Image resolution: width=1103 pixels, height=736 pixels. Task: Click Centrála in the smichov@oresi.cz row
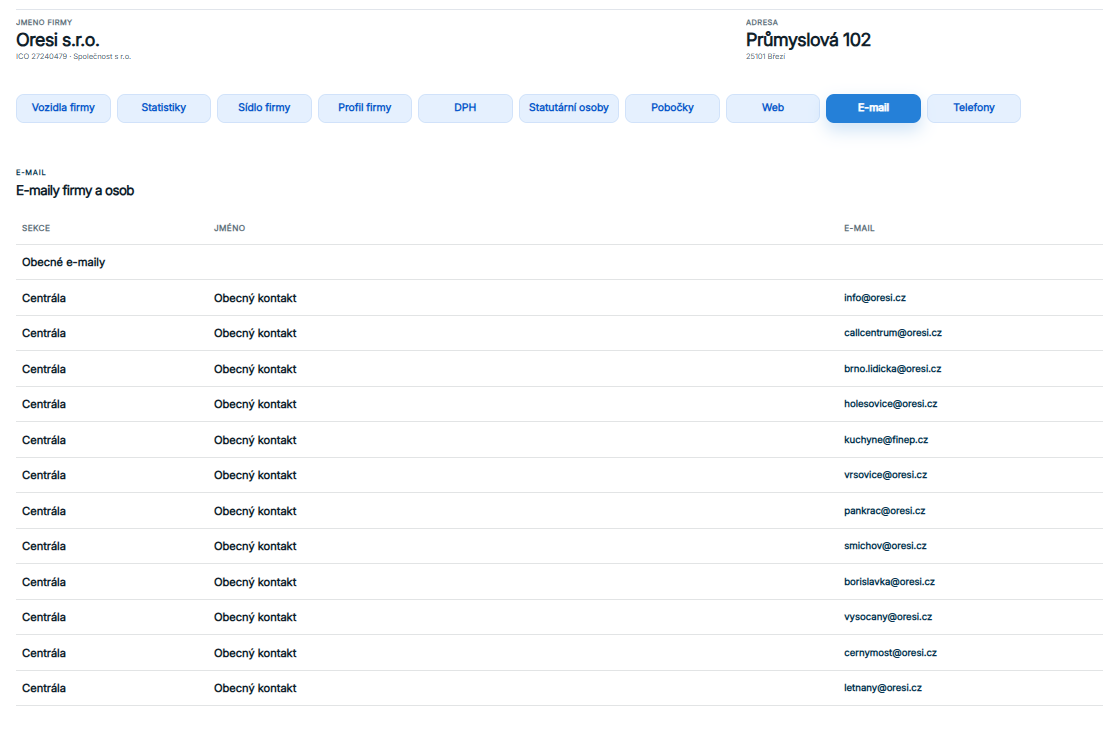(44, 546)
